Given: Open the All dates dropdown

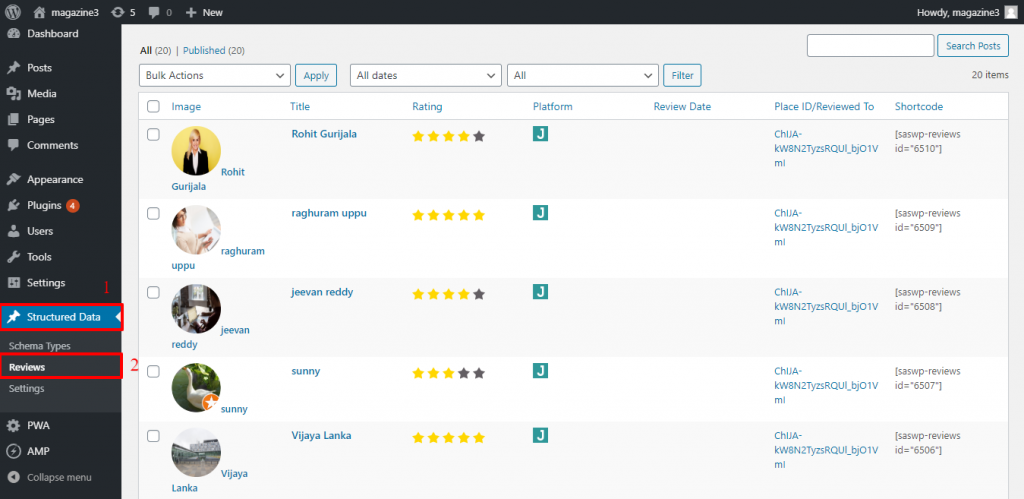Looking at the screenshot, I should click(426, 75).
